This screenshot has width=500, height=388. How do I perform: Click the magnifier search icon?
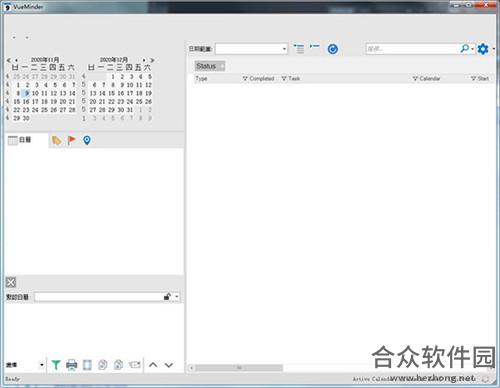tap(464, 49)
